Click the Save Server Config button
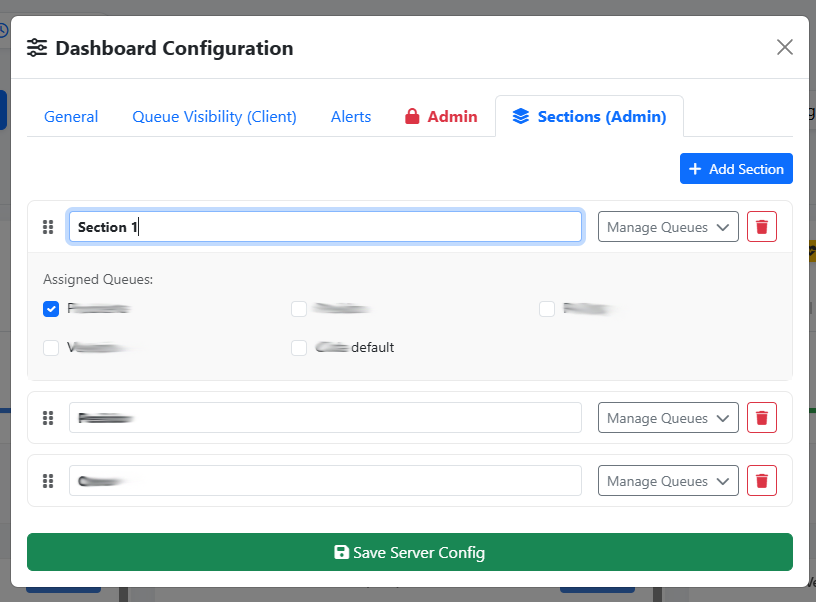Screen dimensions: 816x602 pos(410,552)
